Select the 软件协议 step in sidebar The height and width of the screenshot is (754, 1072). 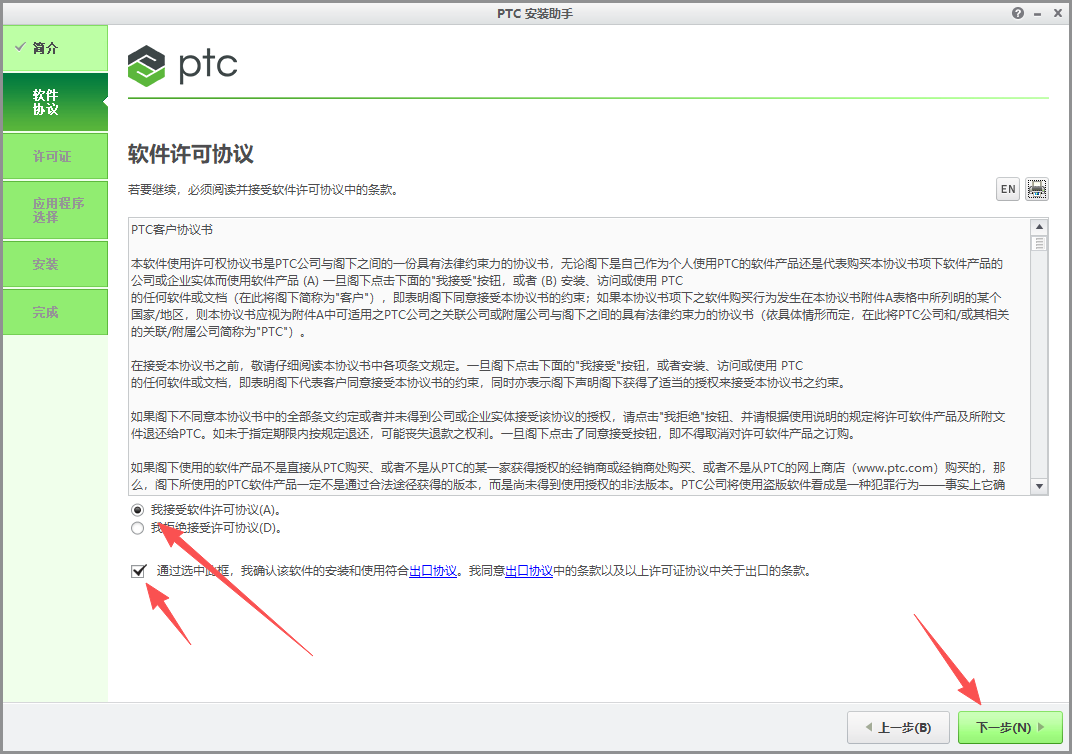[x=45, y=102]
